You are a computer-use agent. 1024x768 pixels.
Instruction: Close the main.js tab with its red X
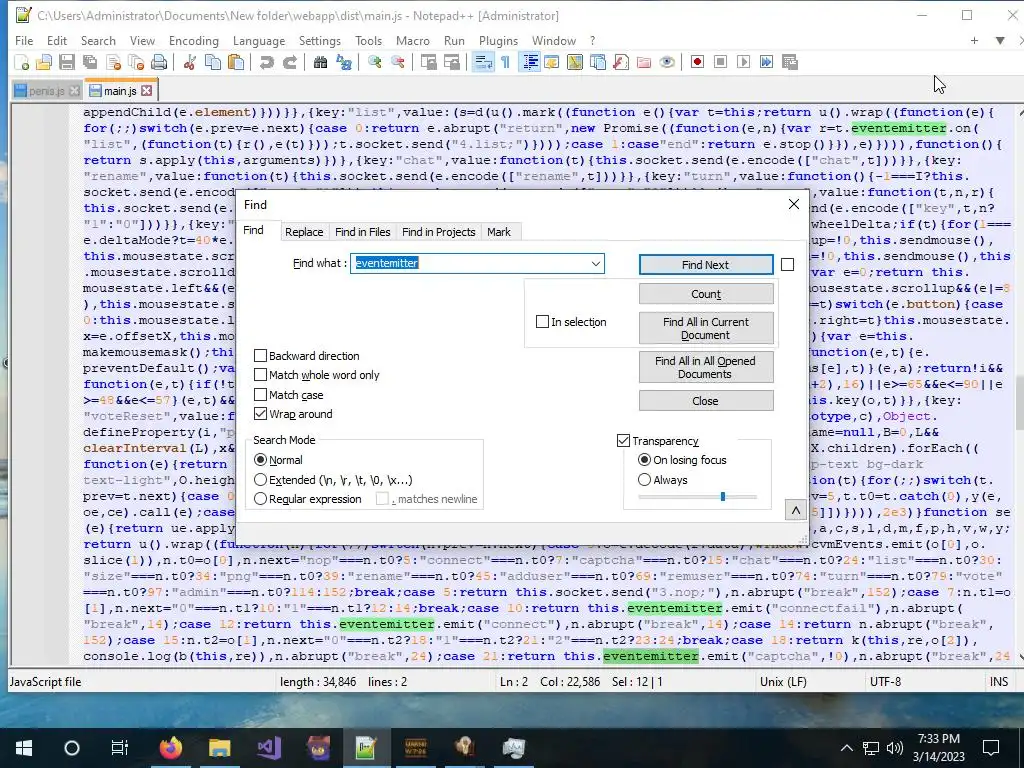coord(147,90)
